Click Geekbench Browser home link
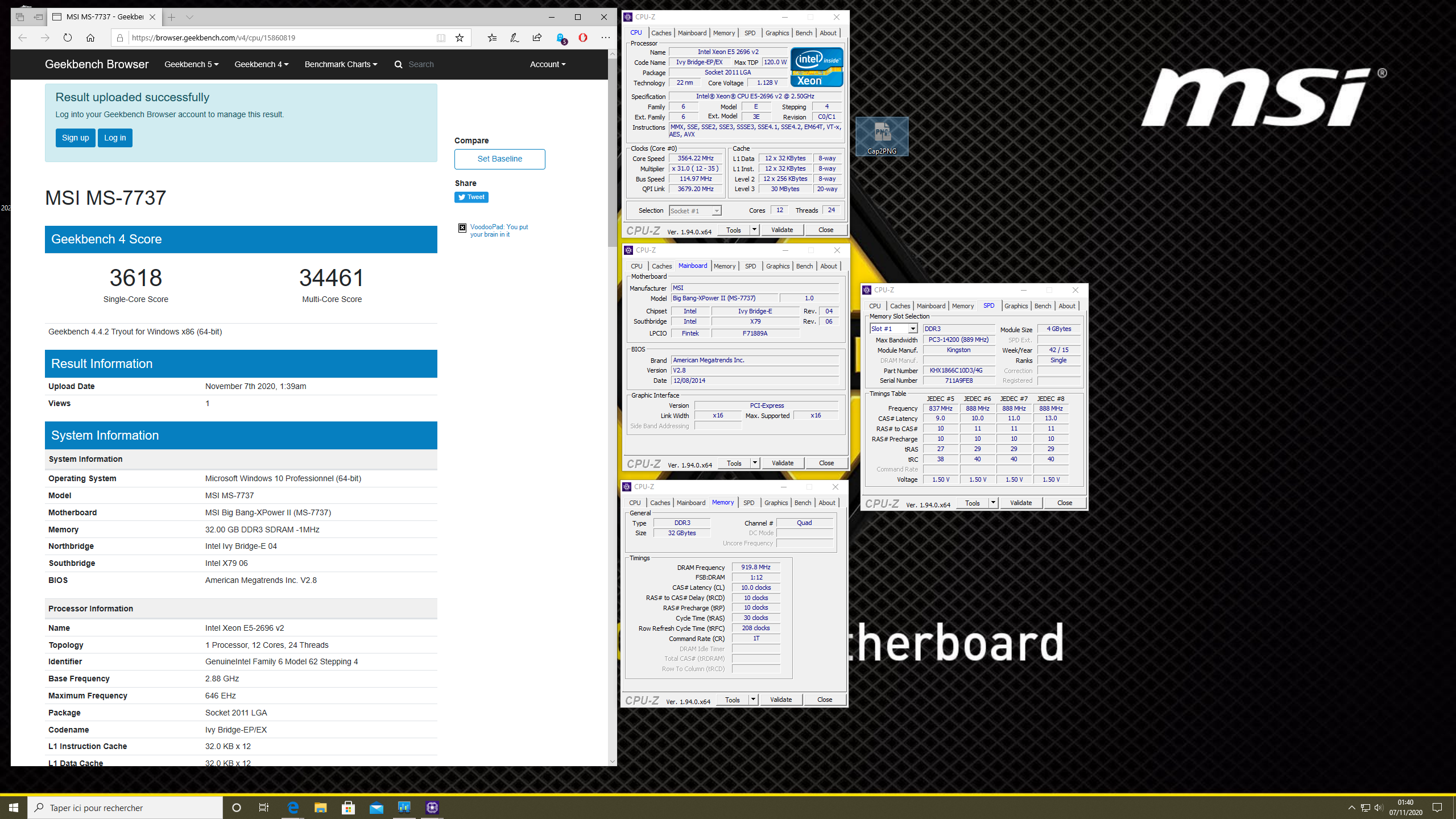This screenshot has height=819, width=1456. (97, 64)
